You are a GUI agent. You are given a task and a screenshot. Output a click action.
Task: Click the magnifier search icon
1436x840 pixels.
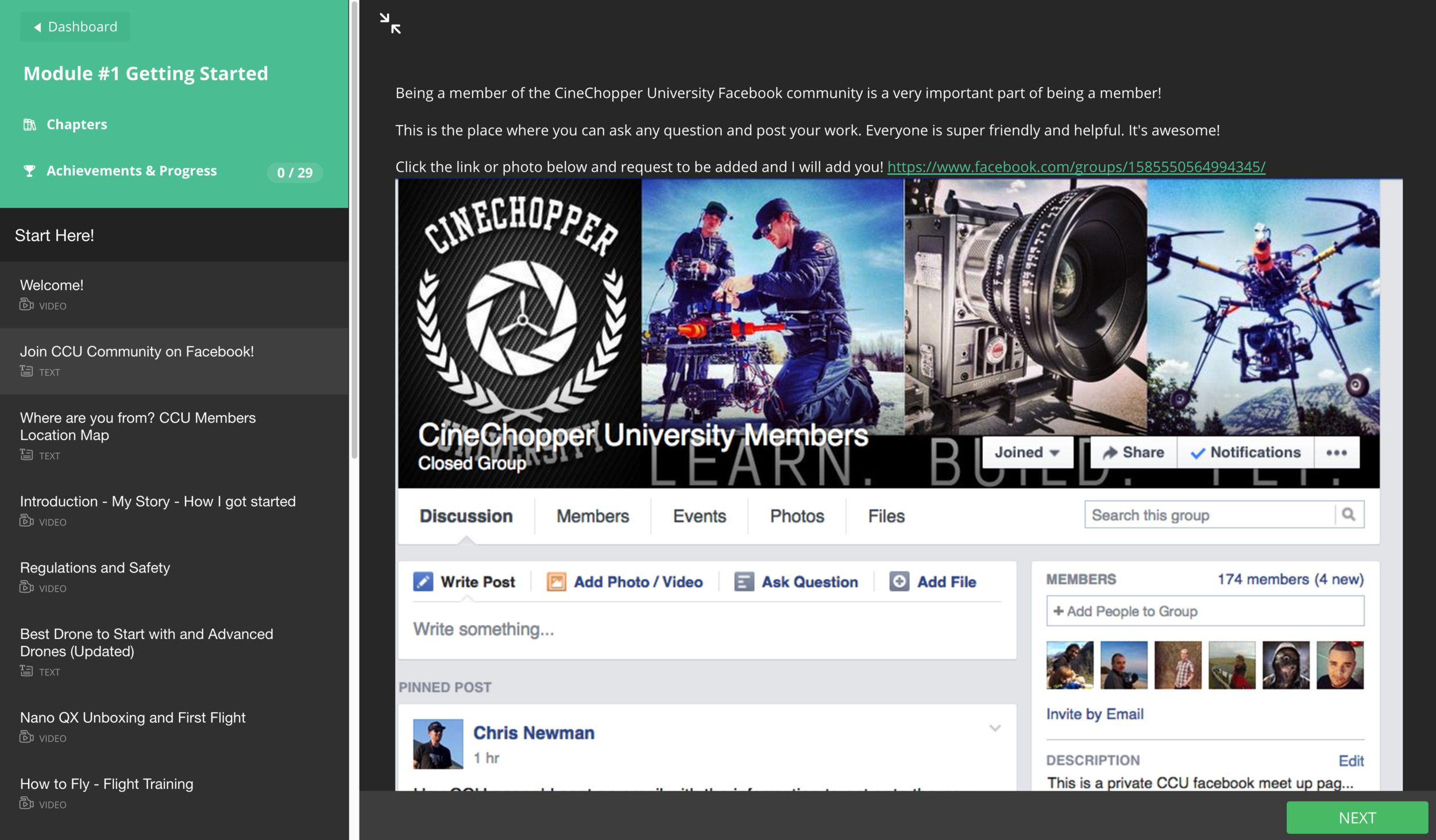1349,514
